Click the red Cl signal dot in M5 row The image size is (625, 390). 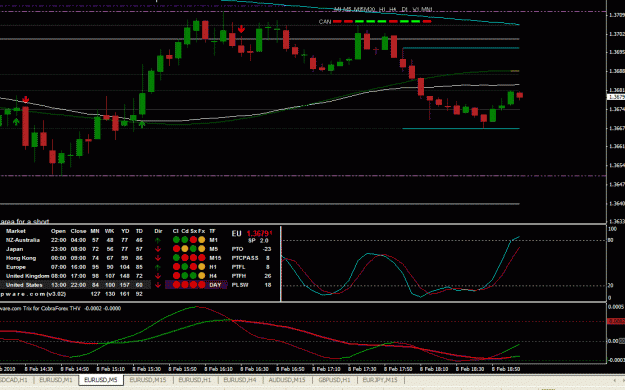pos(176,249)
